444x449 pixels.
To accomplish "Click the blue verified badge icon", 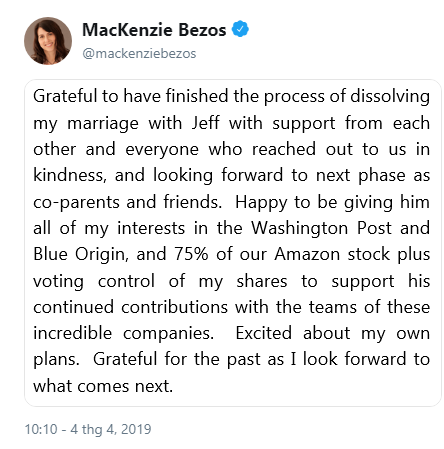I will pyautogui.click(x=240, y=29).
